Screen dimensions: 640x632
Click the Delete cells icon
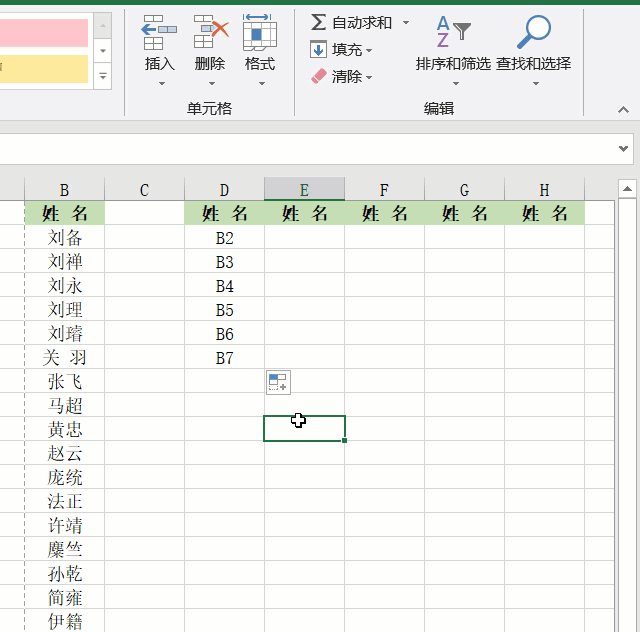point(211,32)
